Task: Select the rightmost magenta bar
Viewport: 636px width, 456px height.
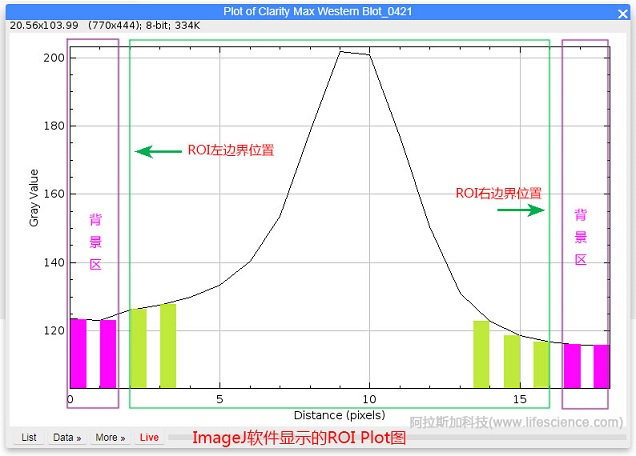Action: (601, 366)
